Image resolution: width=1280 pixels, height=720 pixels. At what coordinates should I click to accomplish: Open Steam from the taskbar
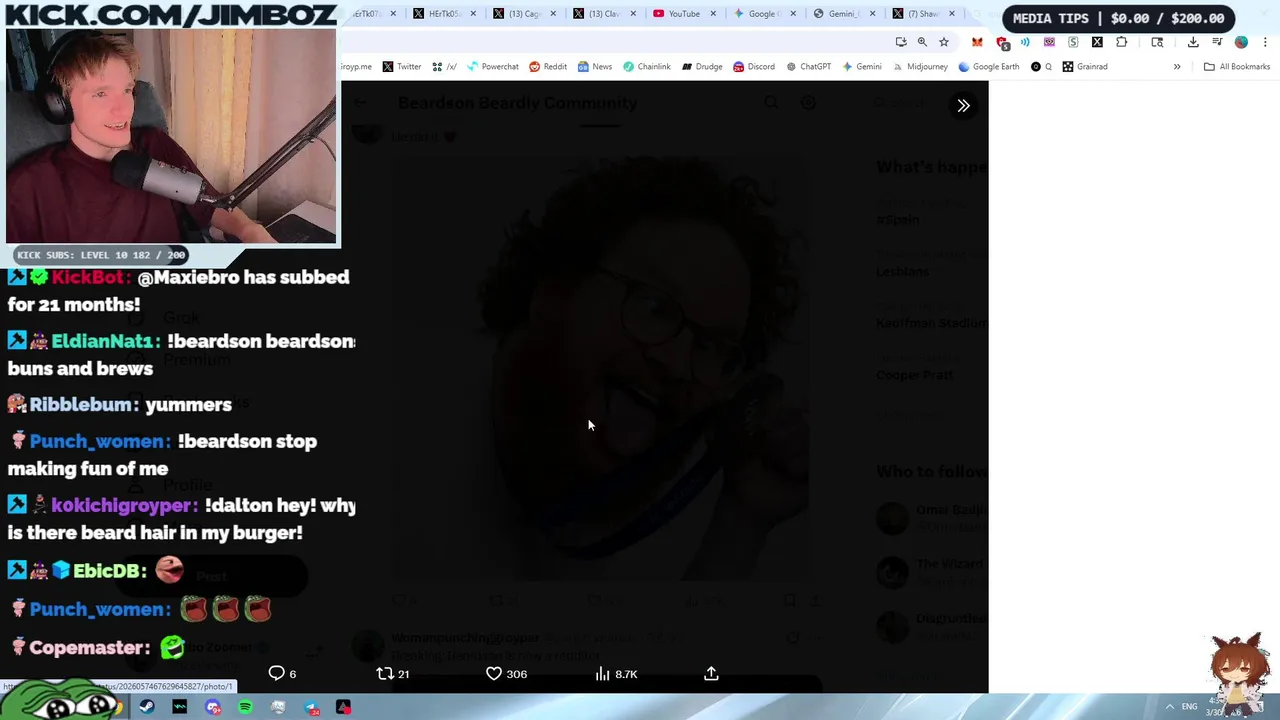tap(147, 707)
